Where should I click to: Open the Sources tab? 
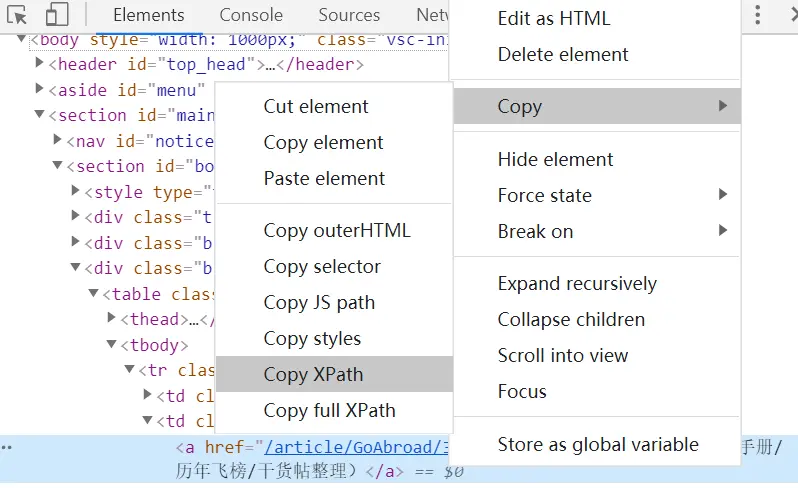[349, 15]
